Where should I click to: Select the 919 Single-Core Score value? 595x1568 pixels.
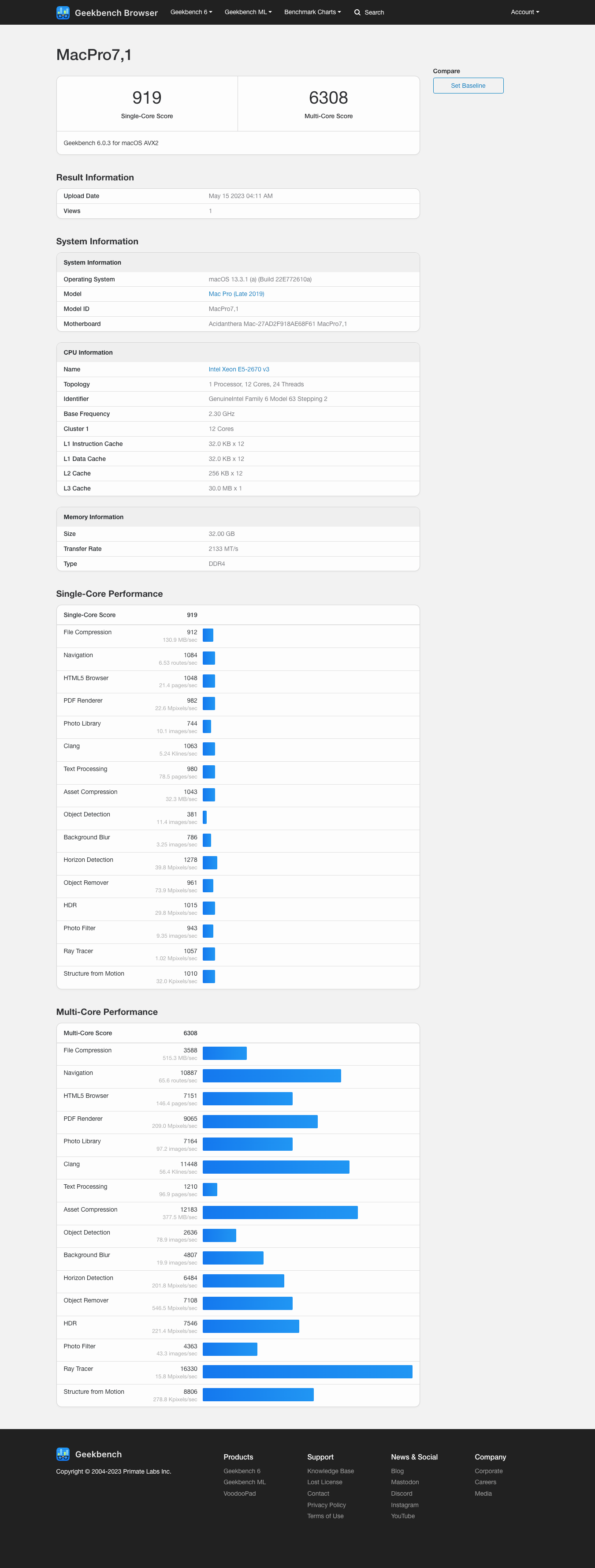(147, 97)
